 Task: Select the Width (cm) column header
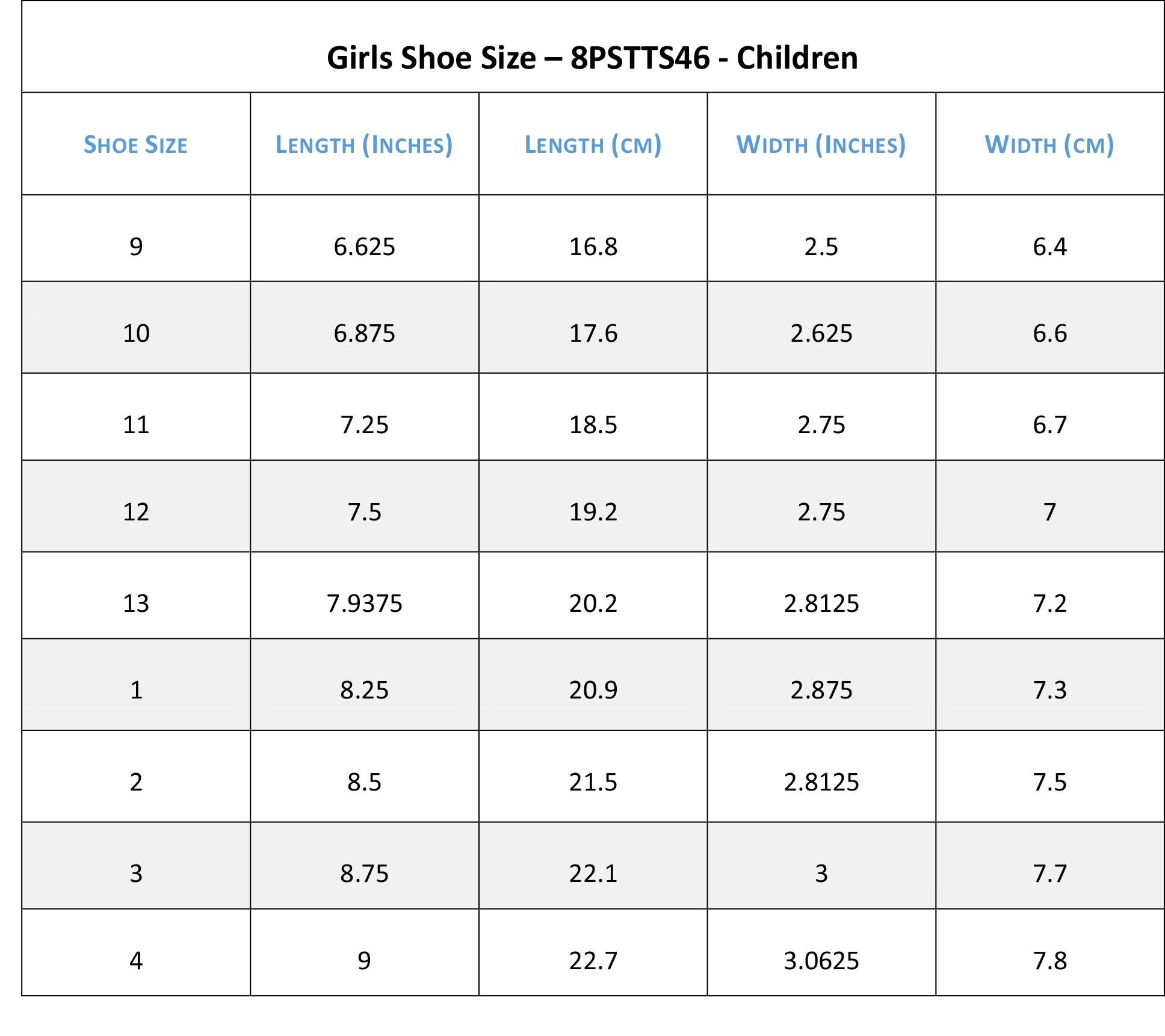(1049, 145)
